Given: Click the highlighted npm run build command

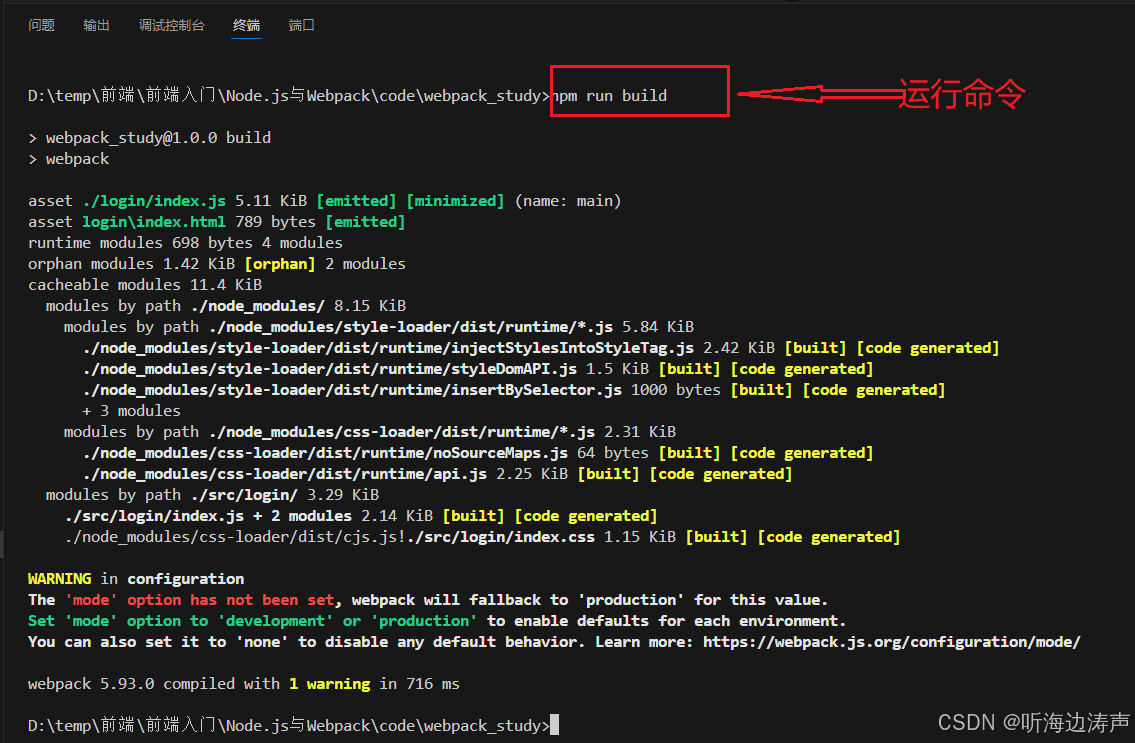Looking at the screenshot, I should tap(610, 95).
